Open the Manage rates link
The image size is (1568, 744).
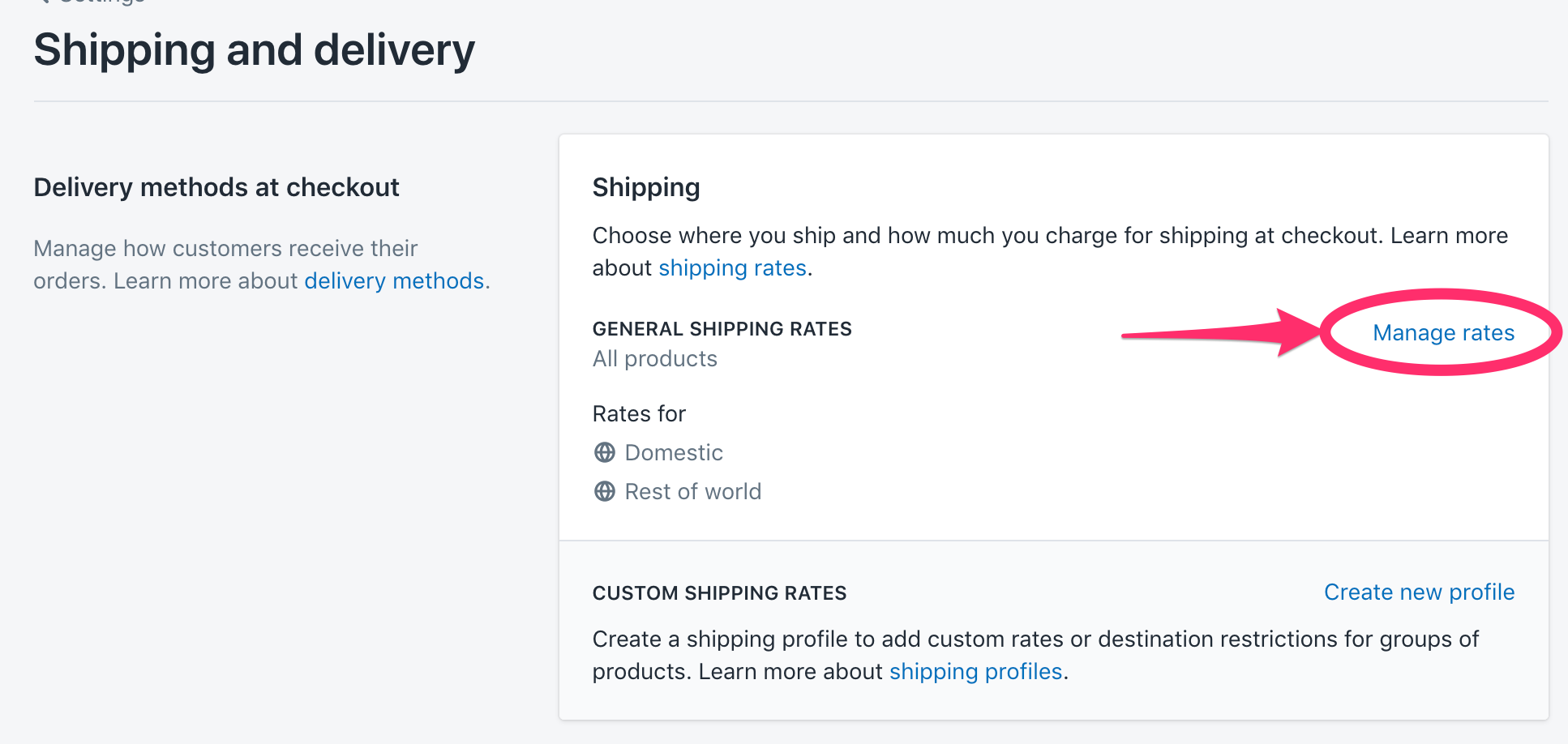pos(1443,332)
